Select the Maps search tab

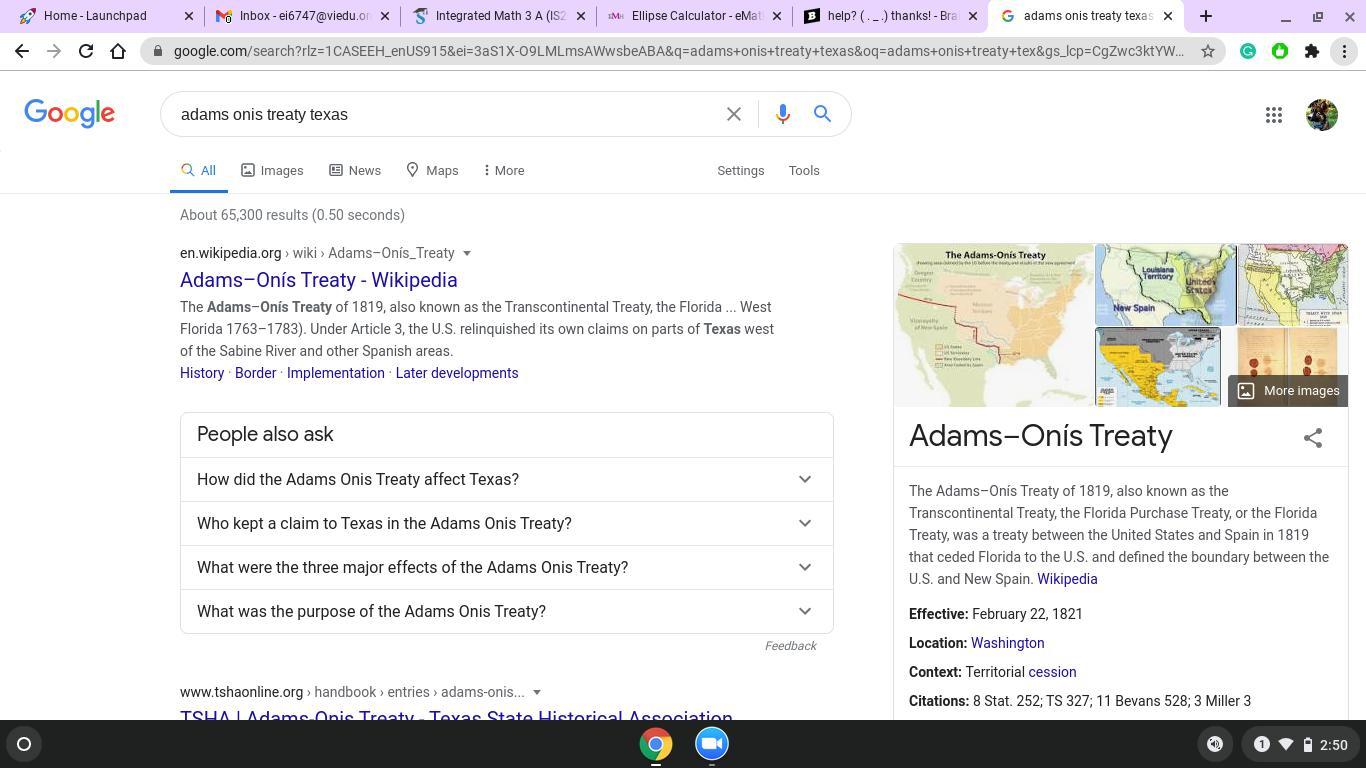(x=432, y=170)
